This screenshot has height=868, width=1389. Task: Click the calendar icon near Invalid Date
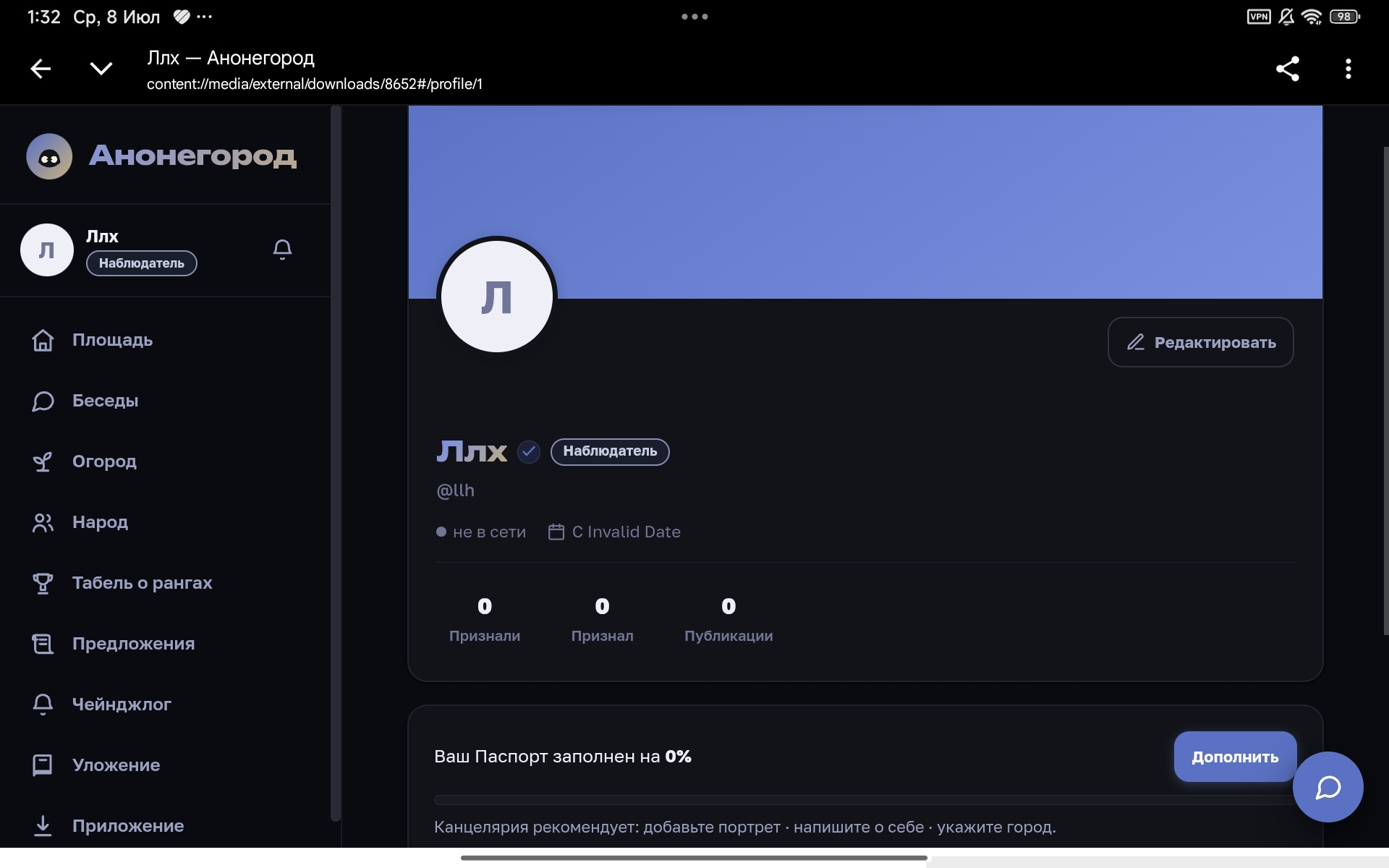[x=556, y=532]
